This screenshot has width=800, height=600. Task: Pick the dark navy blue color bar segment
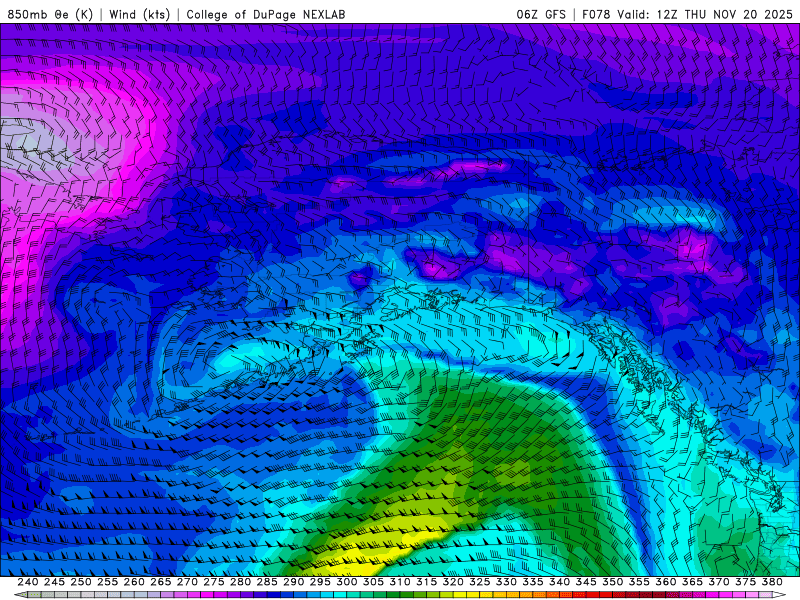click(x=273, y=594)
